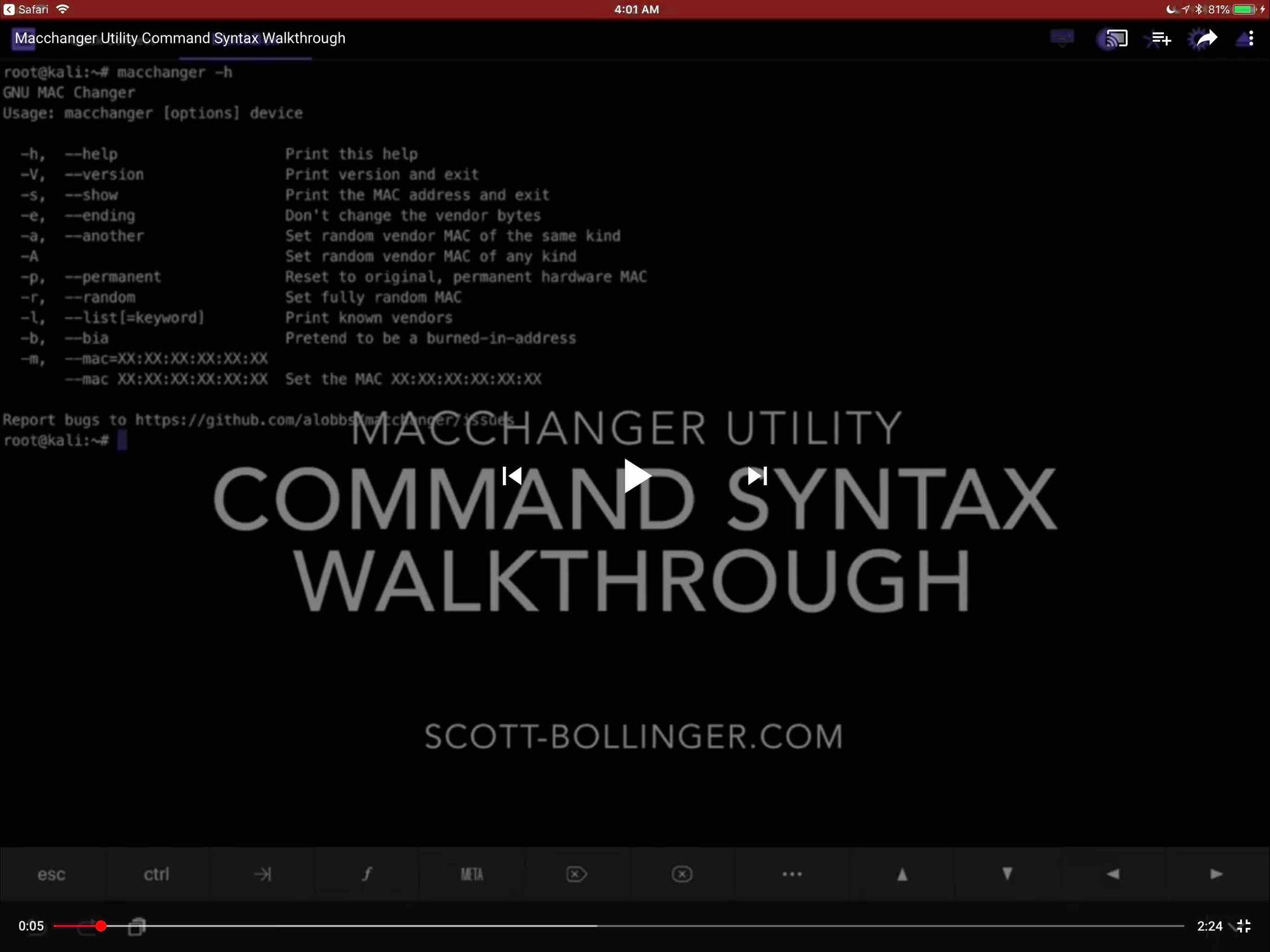1270x952 pixels.
Task: Tap the ctrl key
Action: (156, 875)
